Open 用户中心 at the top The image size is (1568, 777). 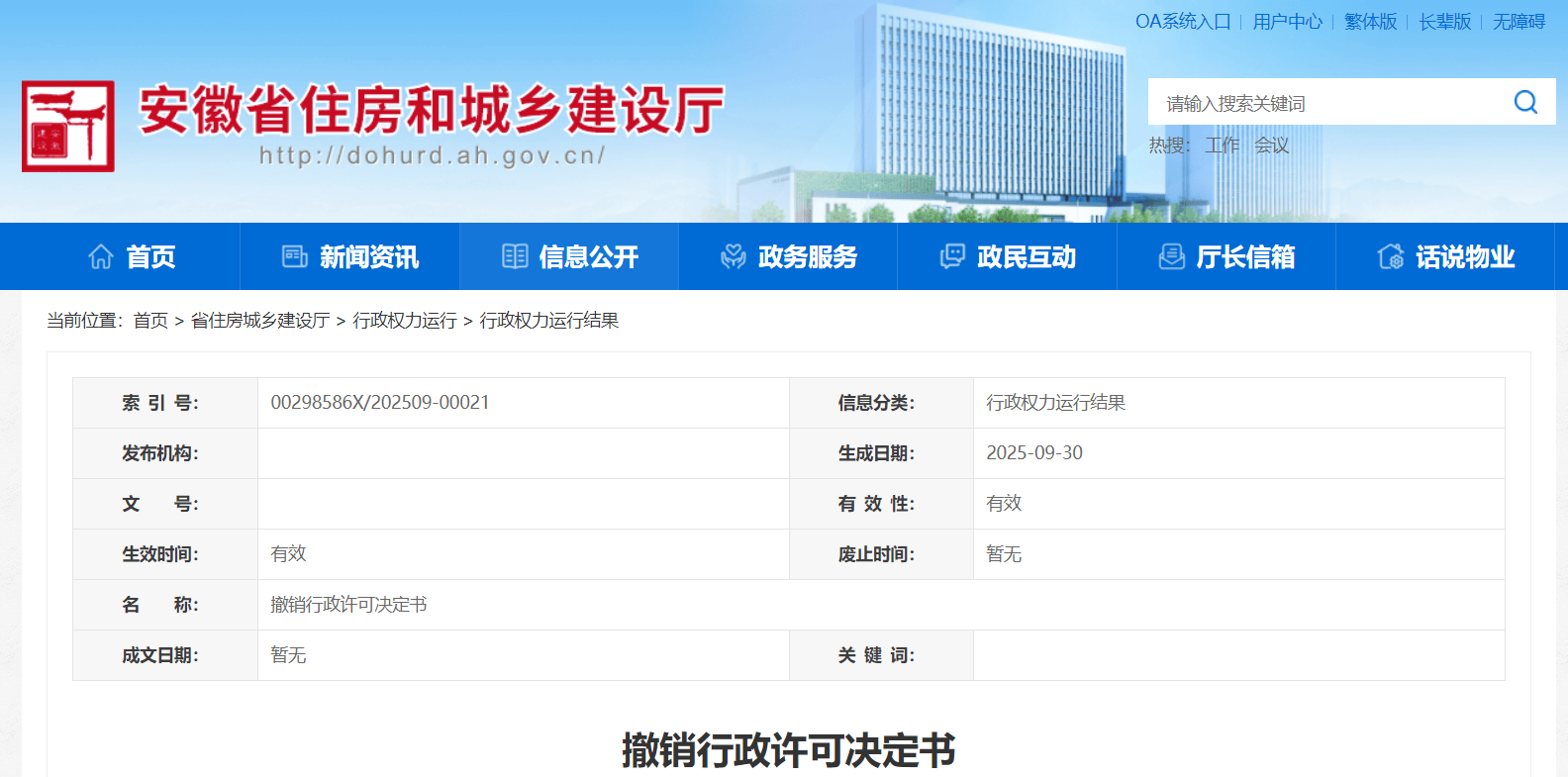[x=1287, y=22]
